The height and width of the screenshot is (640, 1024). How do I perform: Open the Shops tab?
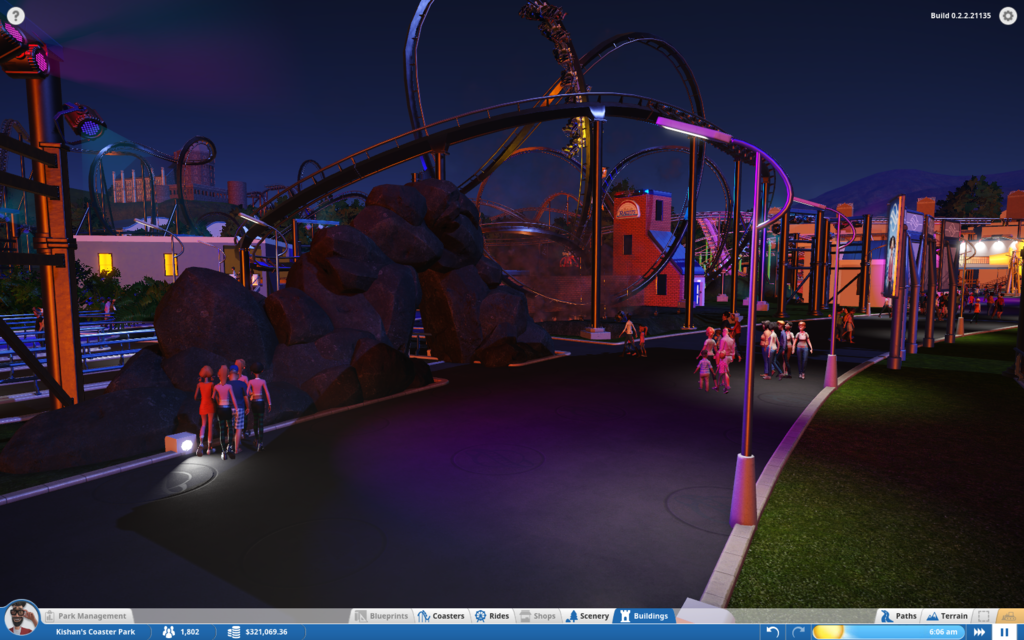pos(537,616)
